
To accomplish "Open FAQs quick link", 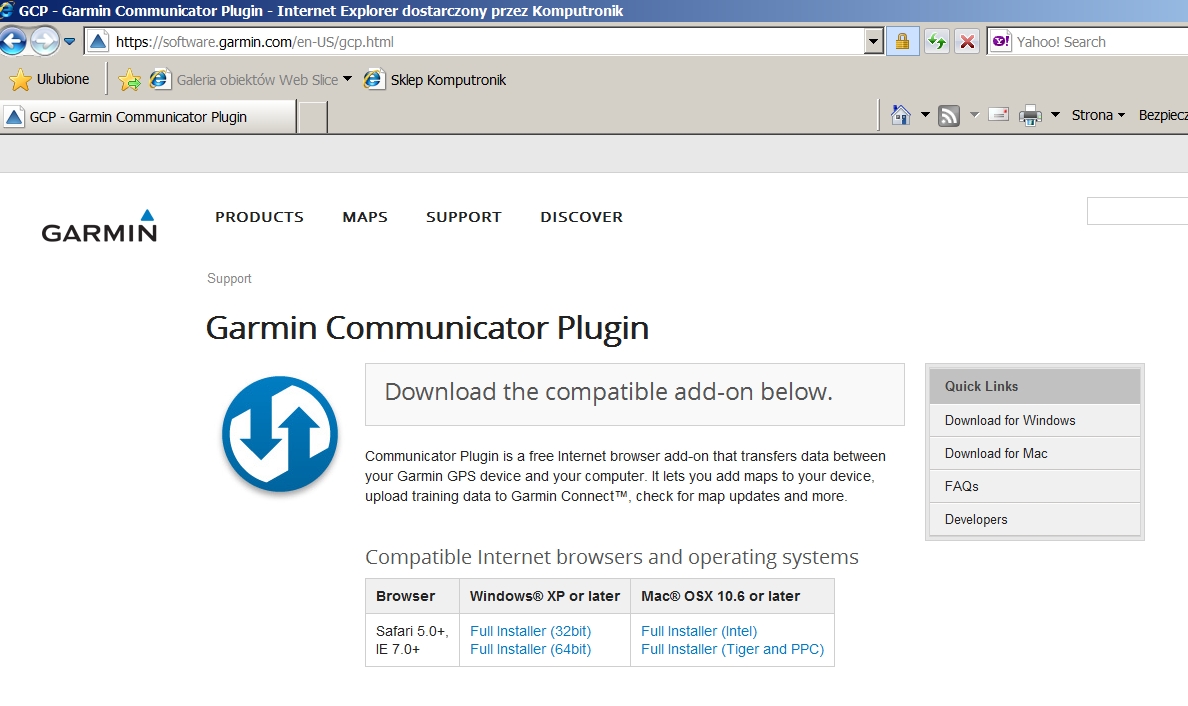I will pos(1034,486).
